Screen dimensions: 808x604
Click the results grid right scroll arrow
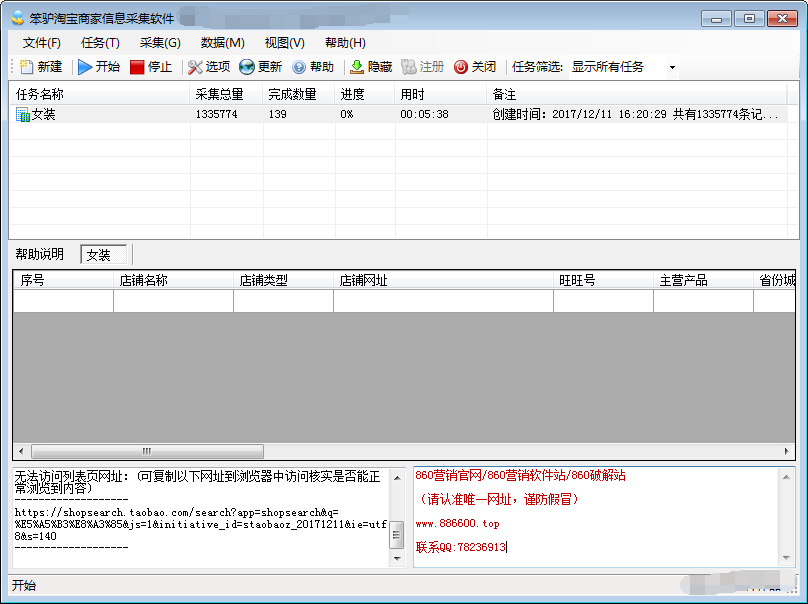787,451
